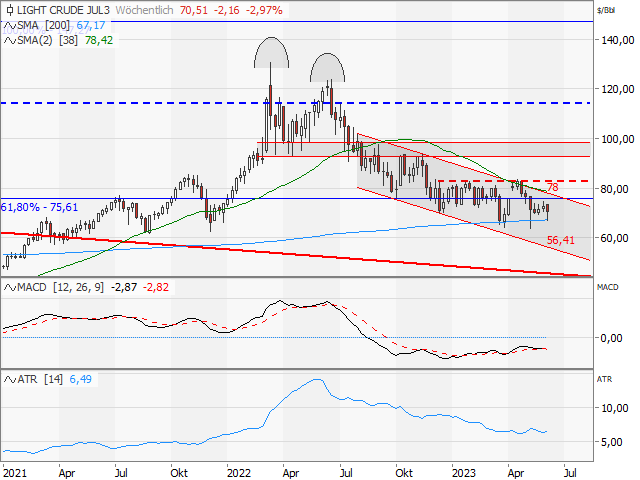This screenshot has width=640, height=480.
Task: Click the second dome marker above the June 2022 peak
Action: pyautogui.click(x=327, y=67)
